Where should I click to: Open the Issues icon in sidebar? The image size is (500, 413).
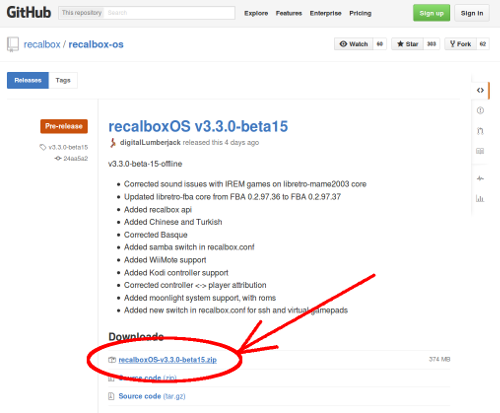click(x=480, y=110)
